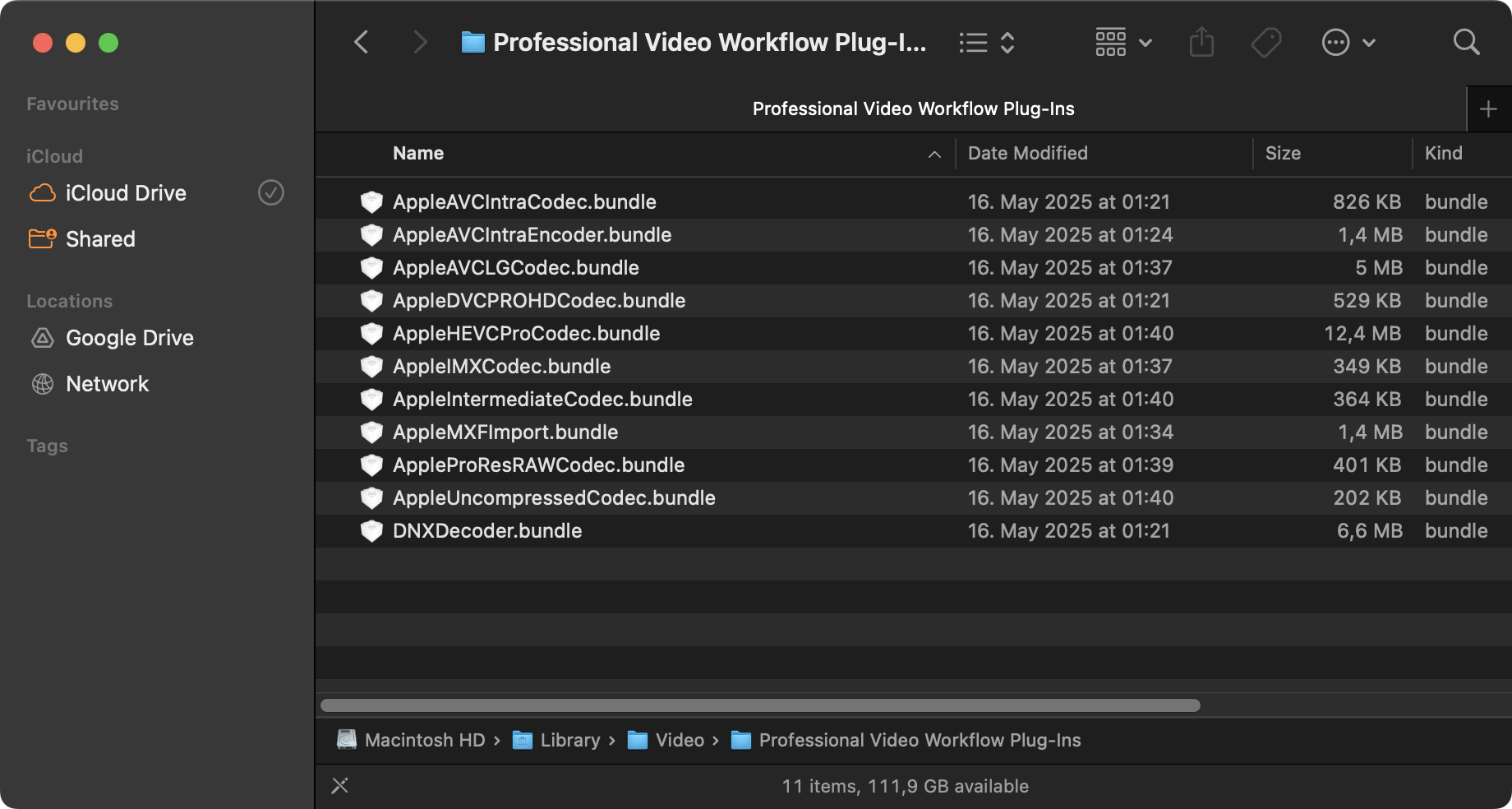
Task: Click the AppleHEVCProCodec.bundle file icon
Action: [x=371, y=333]
